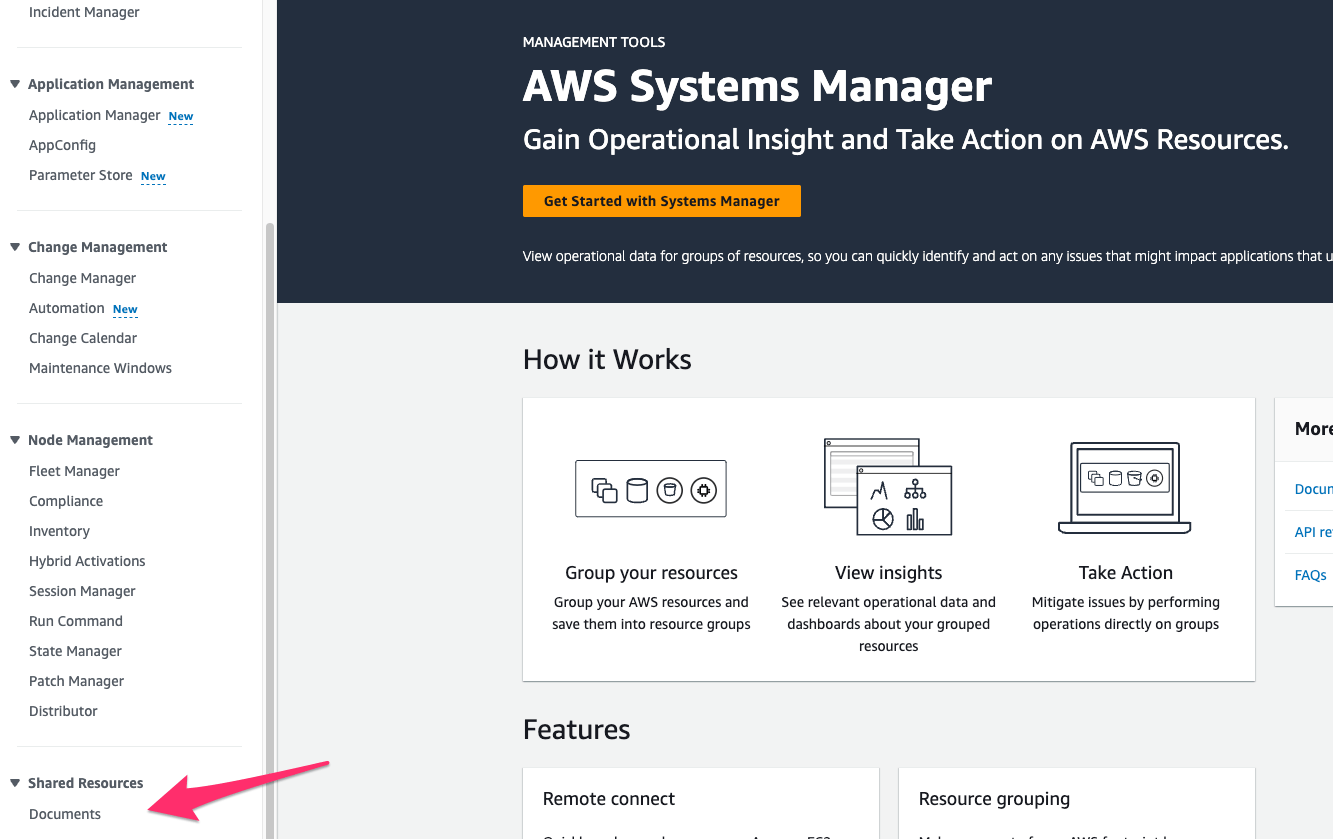This screenshot has width=1333, height=839.
Task: Click the MANAGEMENT TOOLS label
Action: click(x=594, y=42)
